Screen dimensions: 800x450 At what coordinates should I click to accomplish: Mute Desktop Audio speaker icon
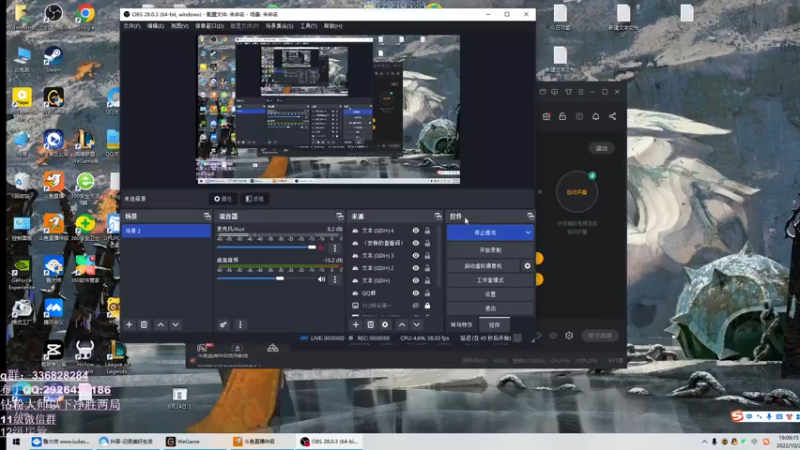321,279
